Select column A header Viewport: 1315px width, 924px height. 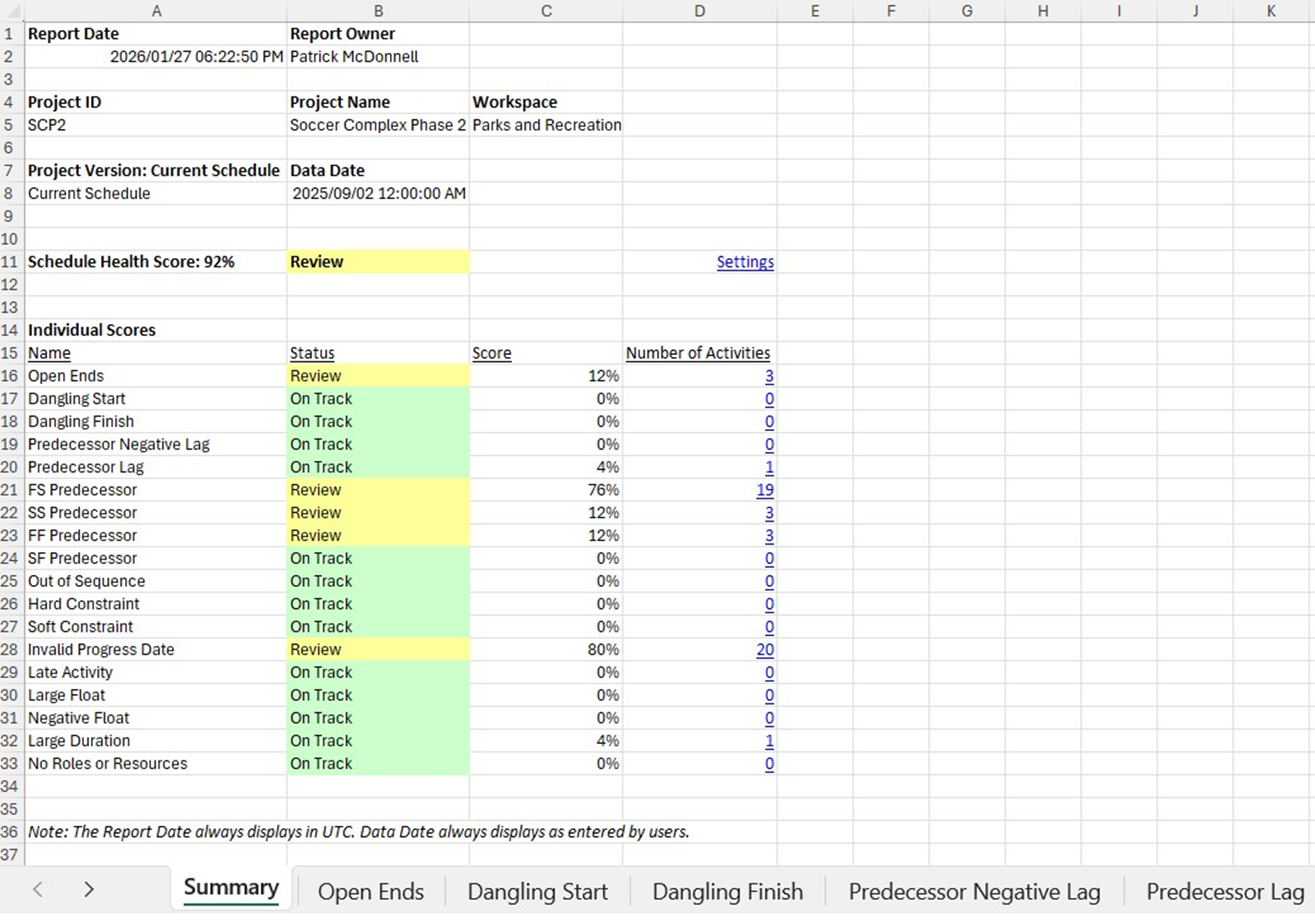156,11
